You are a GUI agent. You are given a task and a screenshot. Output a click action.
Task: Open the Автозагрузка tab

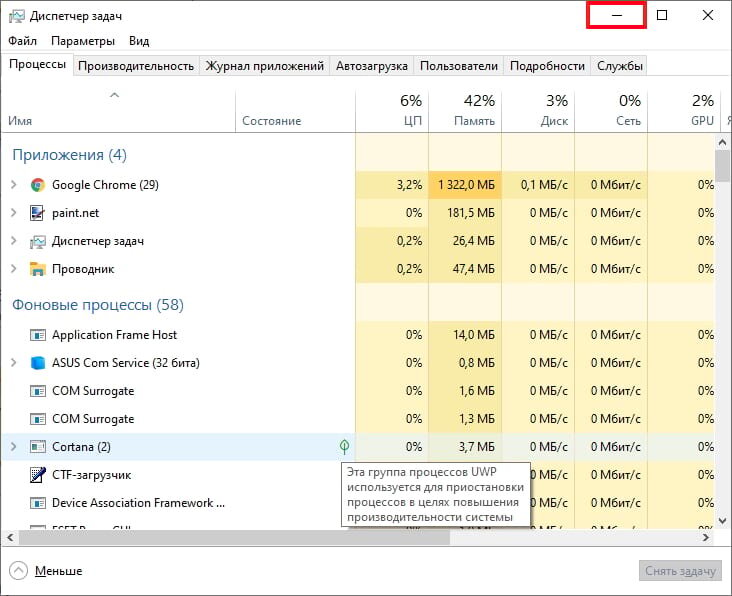(372, 66)
